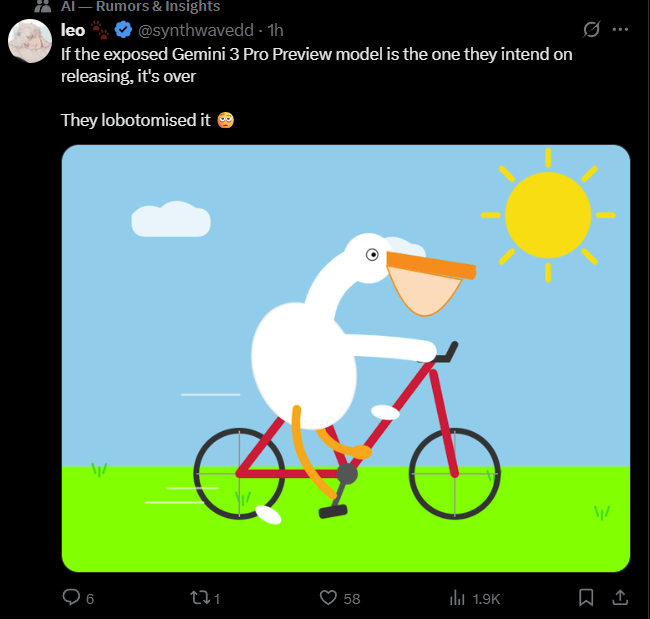Like the post with the heart icon
650x619 pixels.
pos(328,597)
